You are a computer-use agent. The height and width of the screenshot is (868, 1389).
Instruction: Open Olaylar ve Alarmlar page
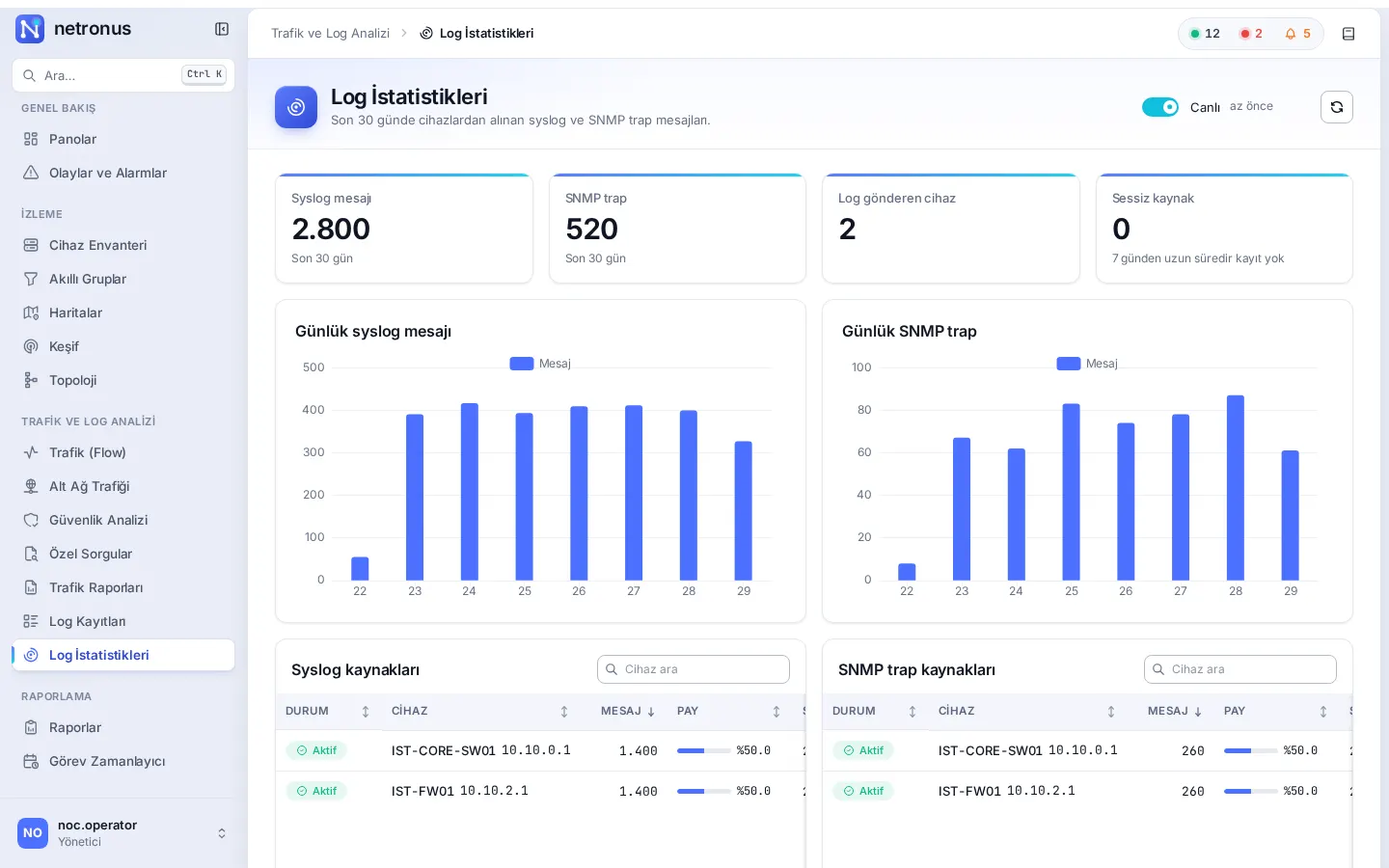point(123,173)
